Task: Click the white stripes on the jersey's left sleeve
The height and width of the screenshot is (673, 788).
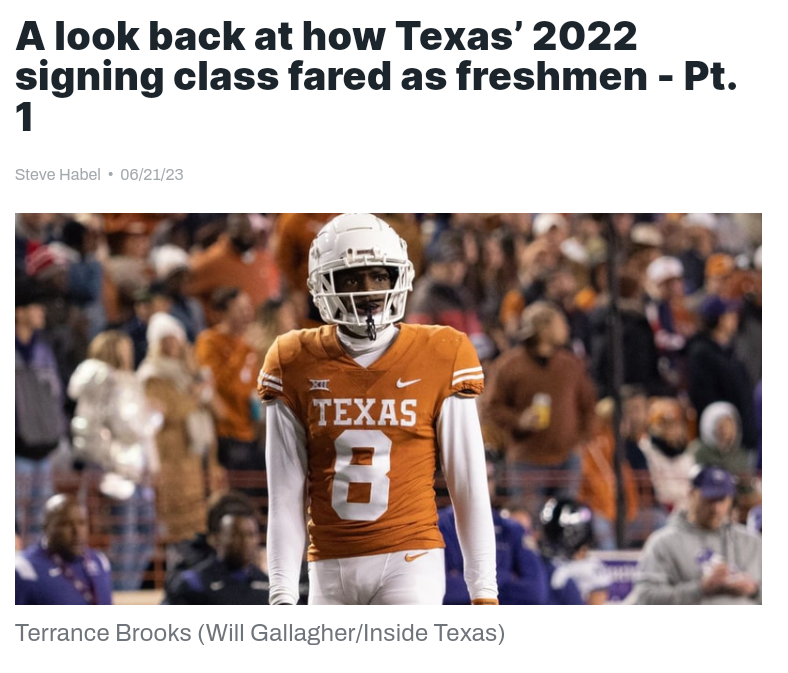Action: point(467,376)
